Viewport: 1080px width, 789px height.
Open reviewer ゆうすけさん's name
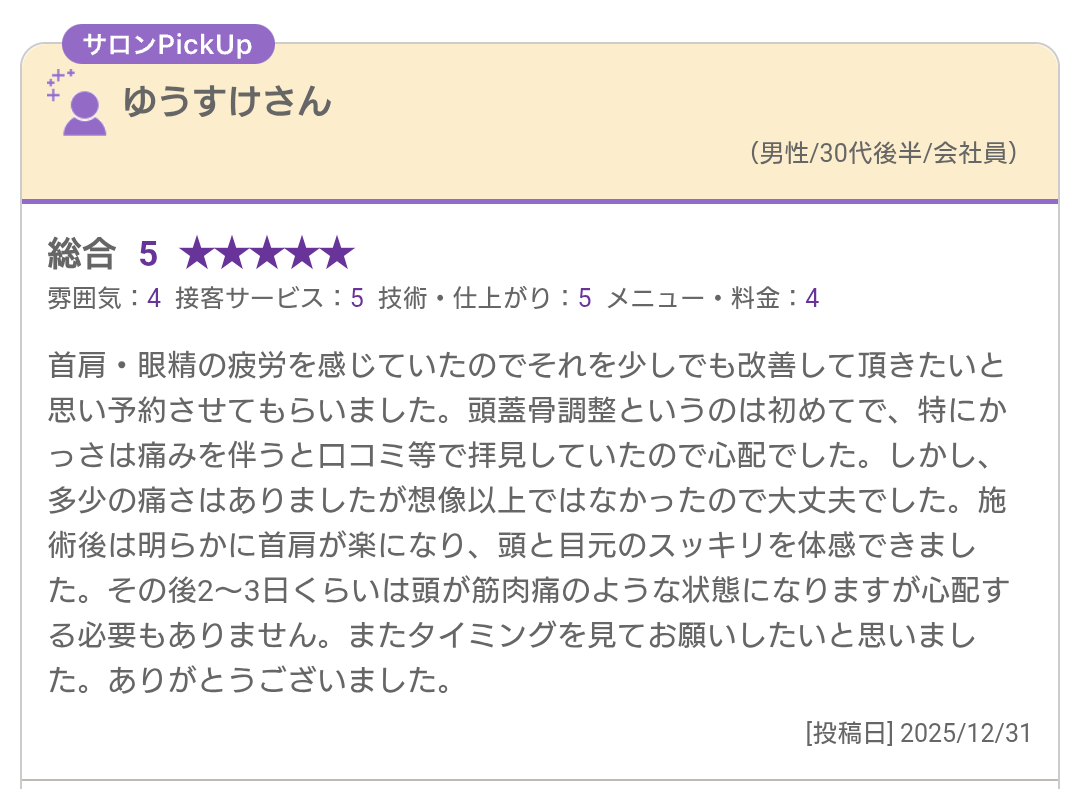pos(227,102)
